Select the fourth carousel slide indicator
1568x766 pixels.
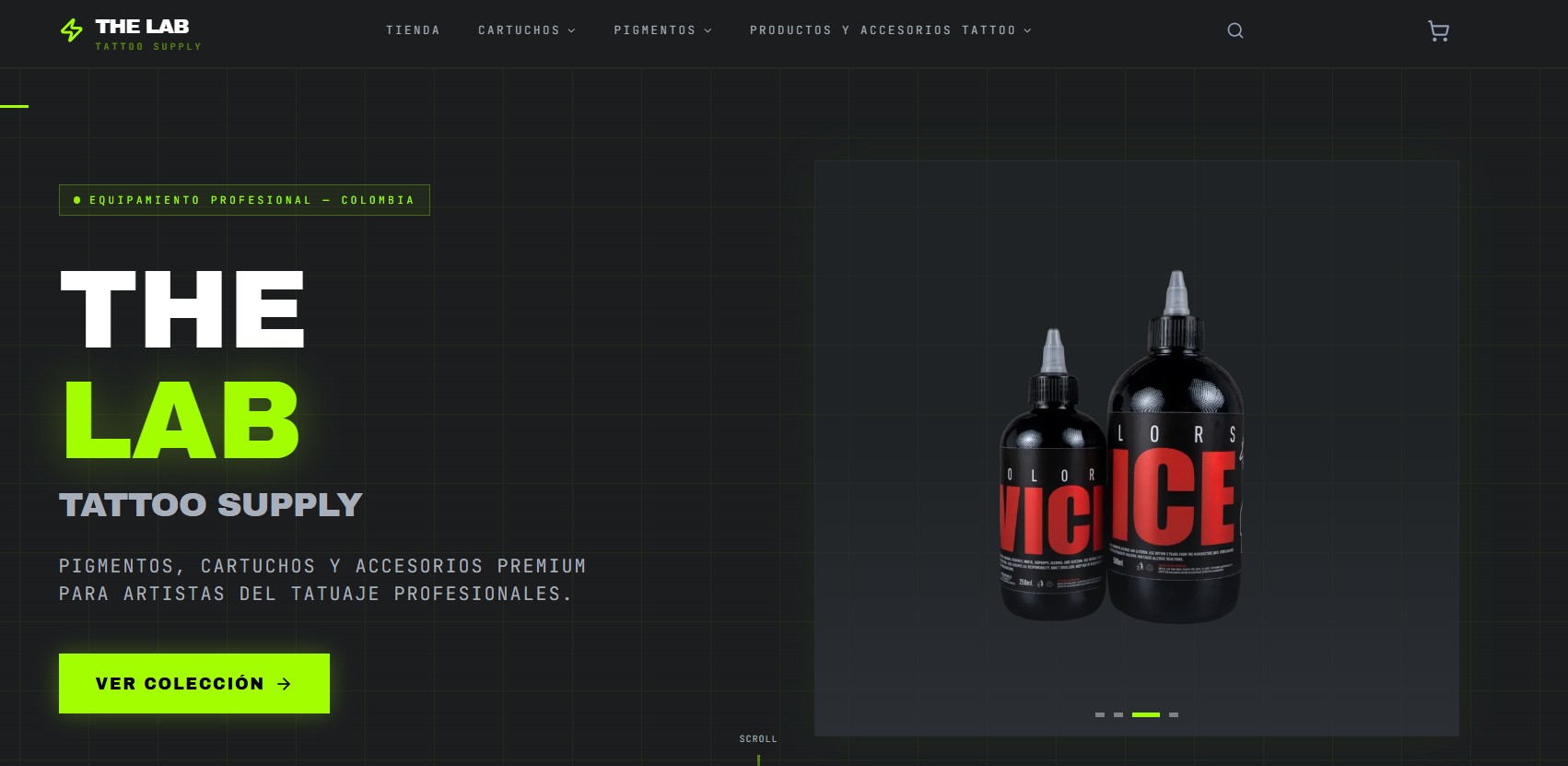(1173, 714)
